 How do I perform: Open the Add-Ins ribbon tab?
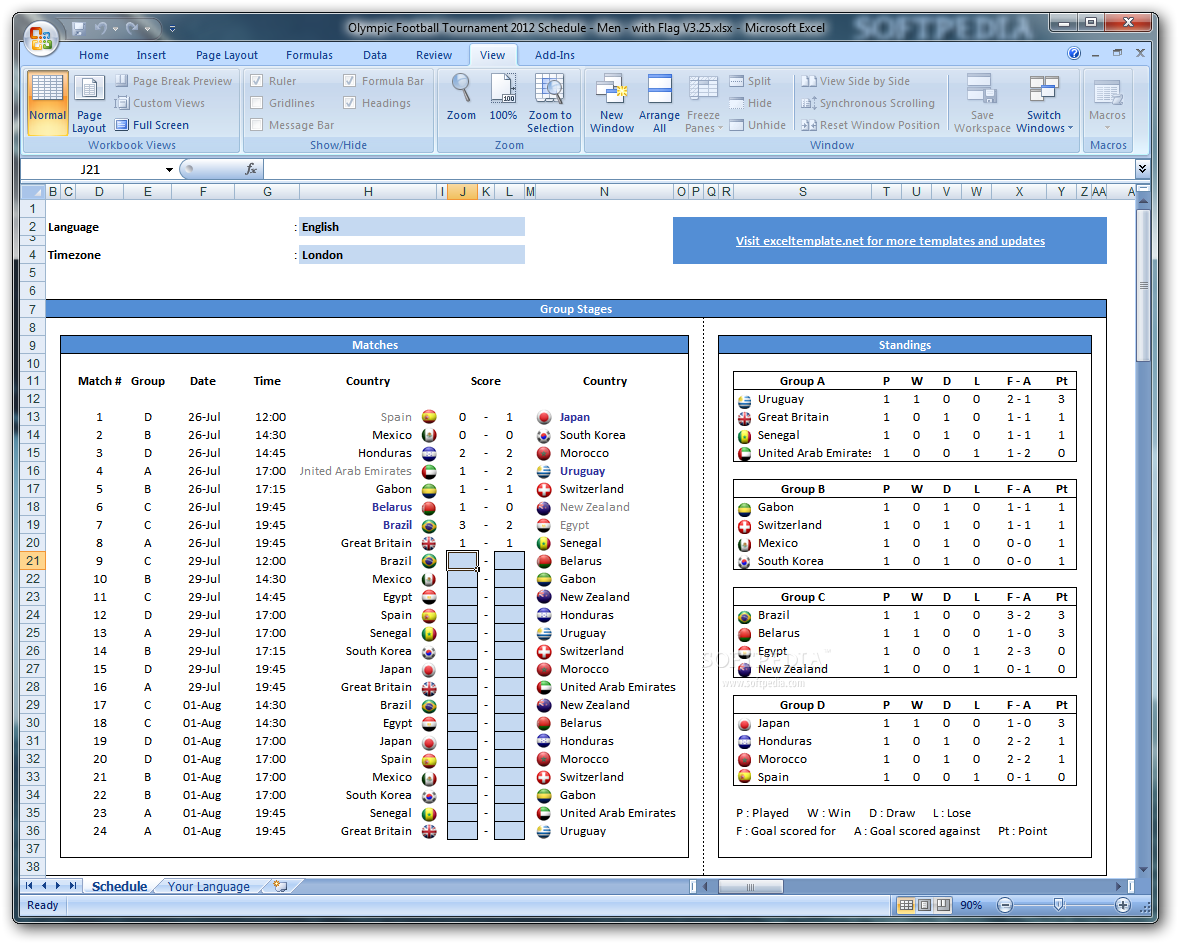click(555, 55)
